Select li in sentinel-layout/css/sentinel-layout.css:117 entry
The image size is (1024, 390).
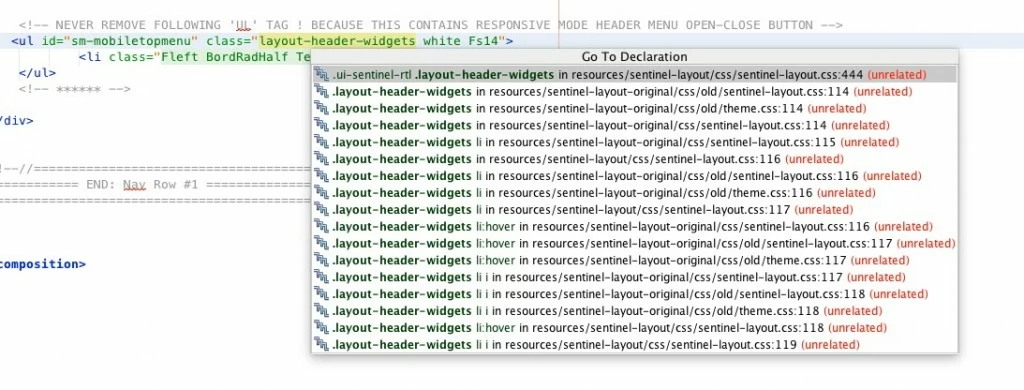click(x=635, y=210)
